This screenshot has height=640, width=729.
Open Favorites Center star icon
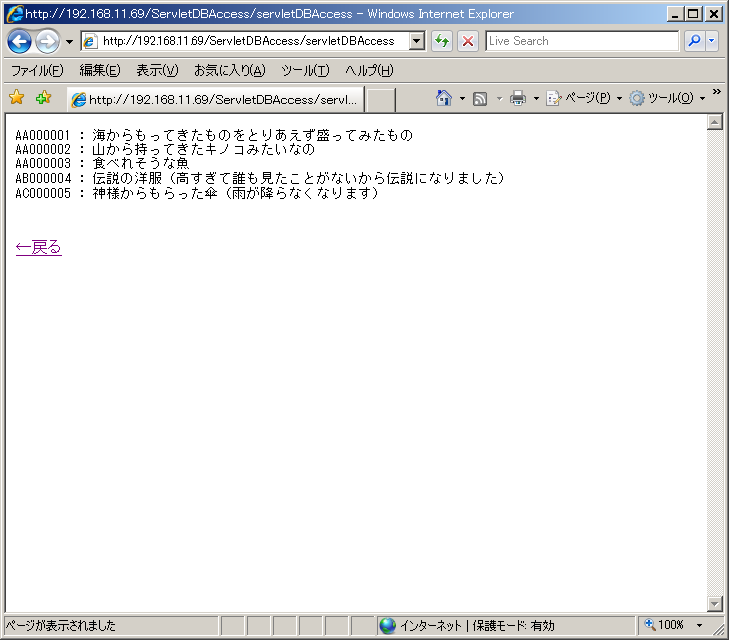click(x=17, y=98)
